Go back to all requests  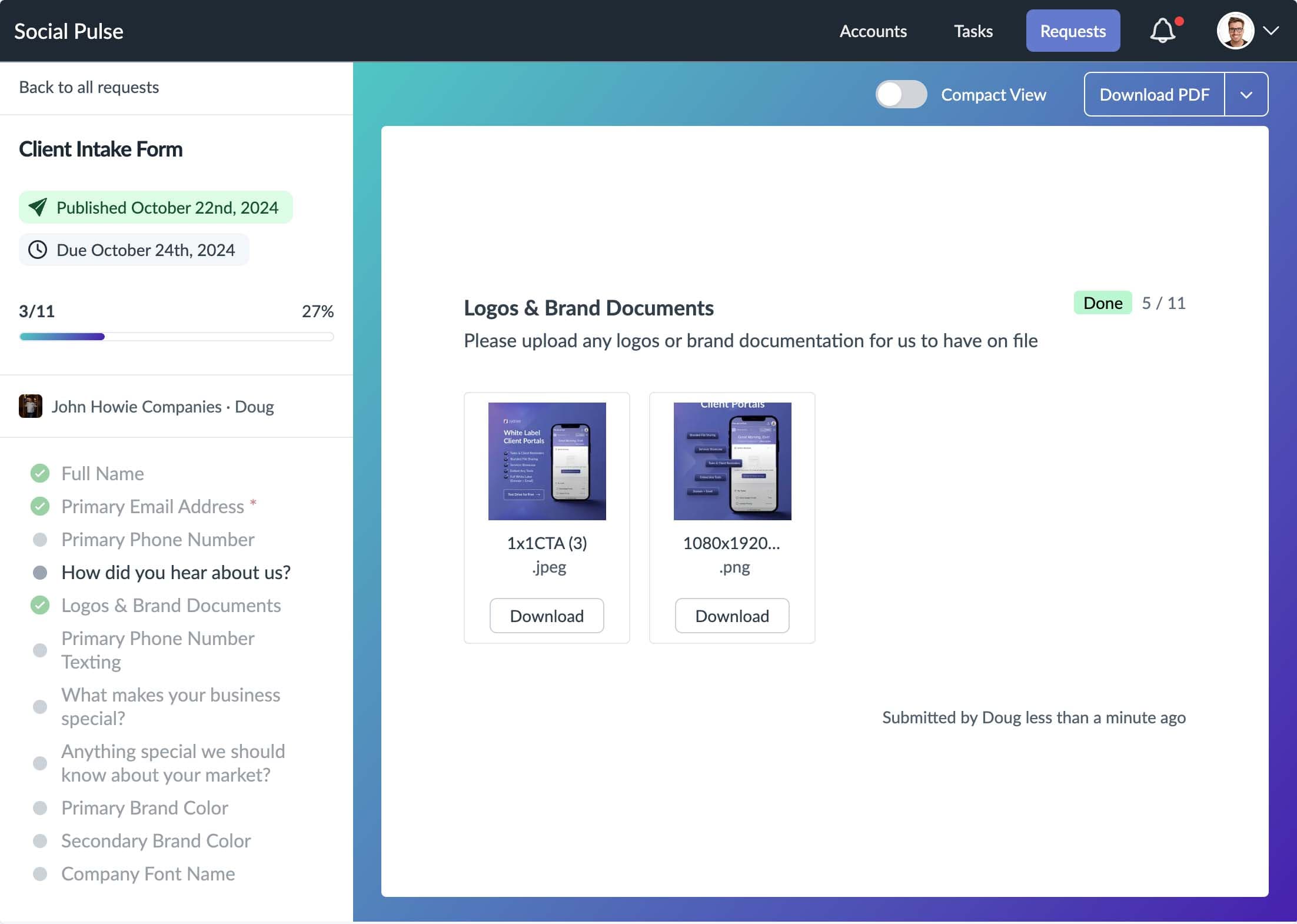89,87
